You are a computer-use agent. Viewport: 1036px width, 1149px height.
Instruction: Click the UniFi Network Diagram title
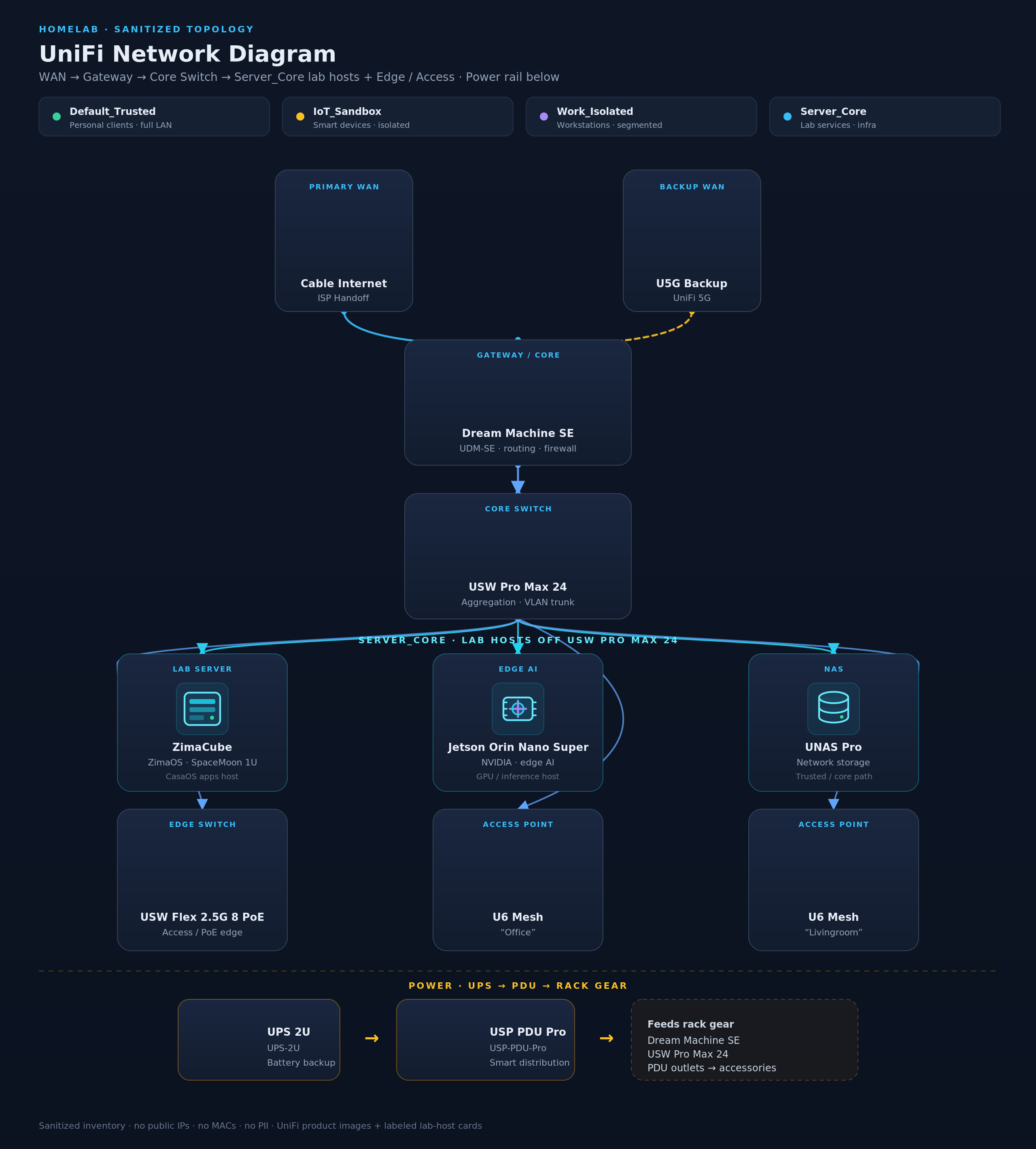[x=187, y=54]
